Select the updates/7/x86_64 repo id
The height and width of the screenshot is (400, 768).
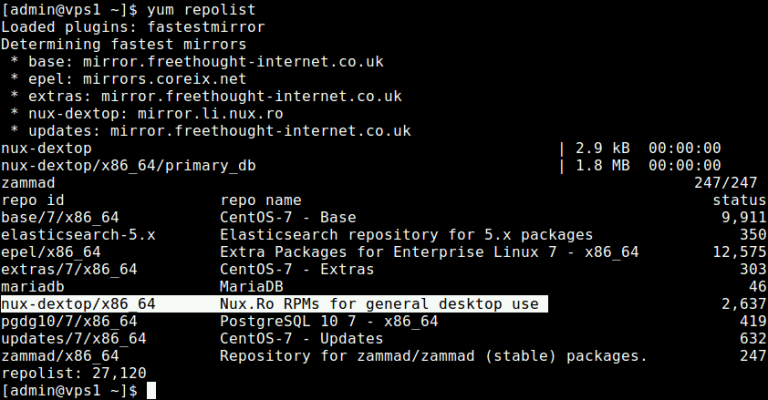tap(74, 339)
